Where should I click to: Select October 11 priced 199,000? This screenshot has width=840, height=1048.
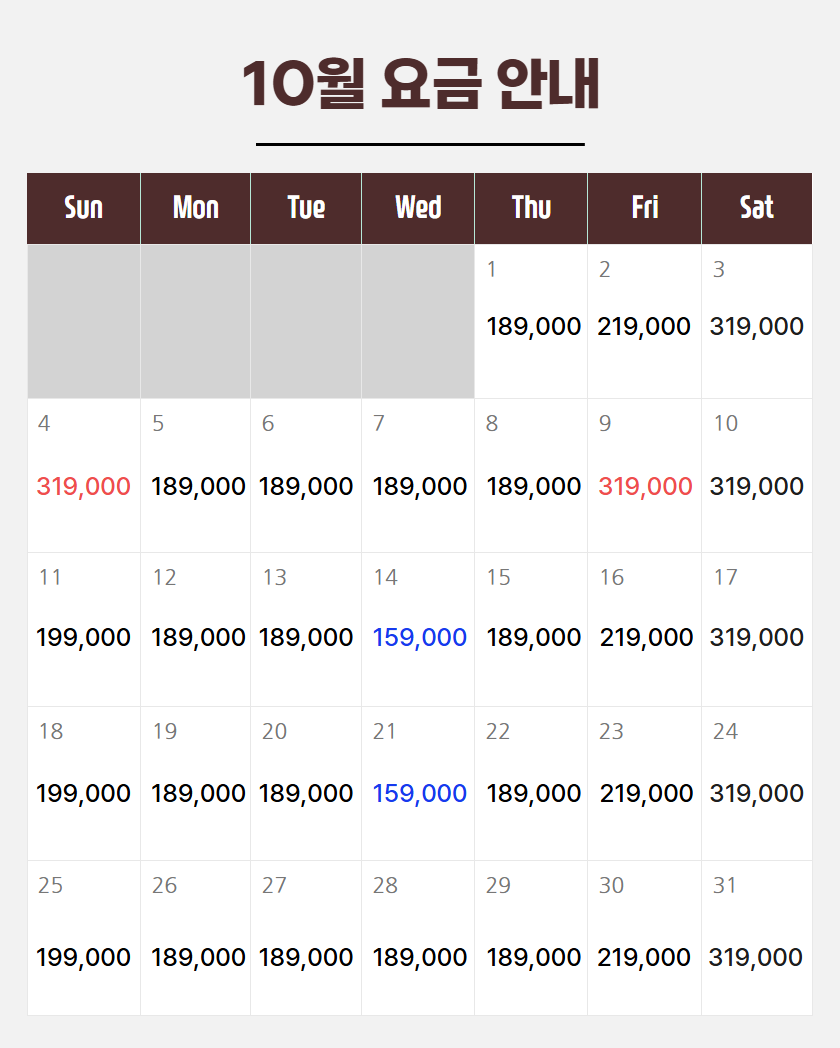[84, 629]
